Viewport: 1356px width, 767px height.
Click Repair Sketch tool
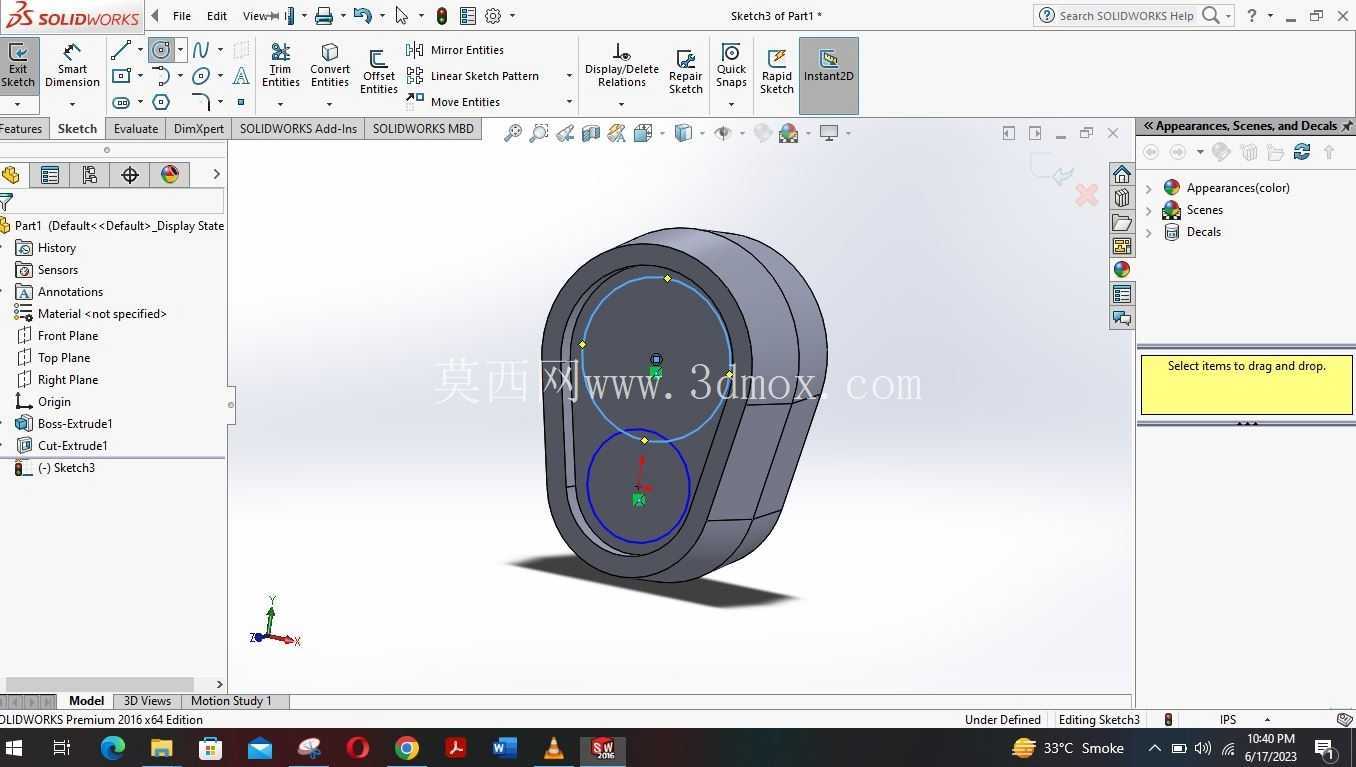(x=686, y=72)
